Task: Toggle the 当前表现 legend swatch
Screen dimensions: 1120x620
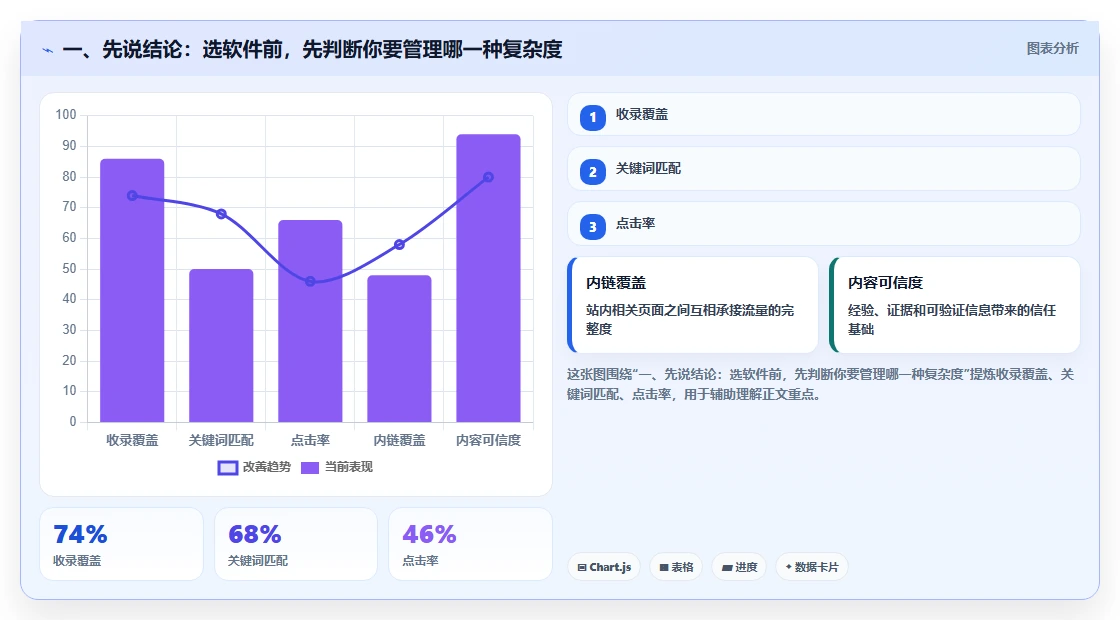Action: [309, 468]
